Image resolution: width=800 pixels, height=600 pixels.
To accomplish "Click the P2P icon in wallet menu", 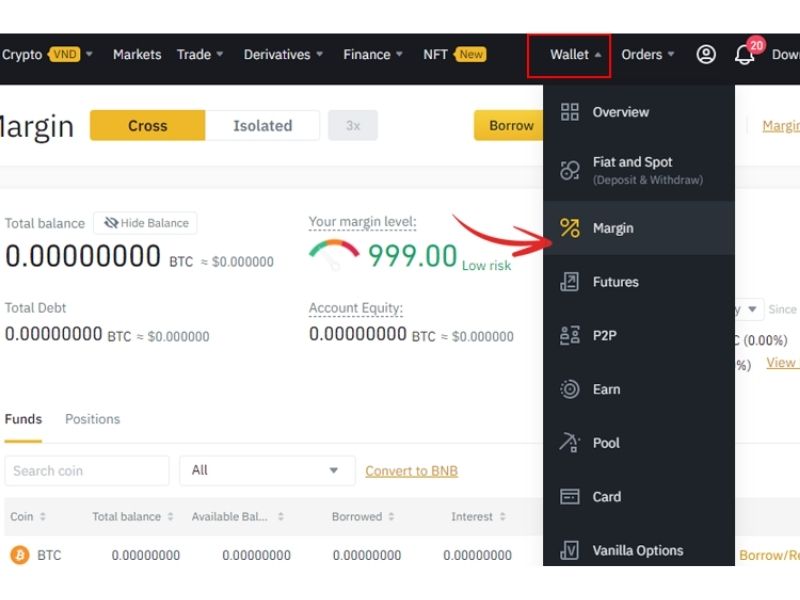I will [x=569, y=335].
